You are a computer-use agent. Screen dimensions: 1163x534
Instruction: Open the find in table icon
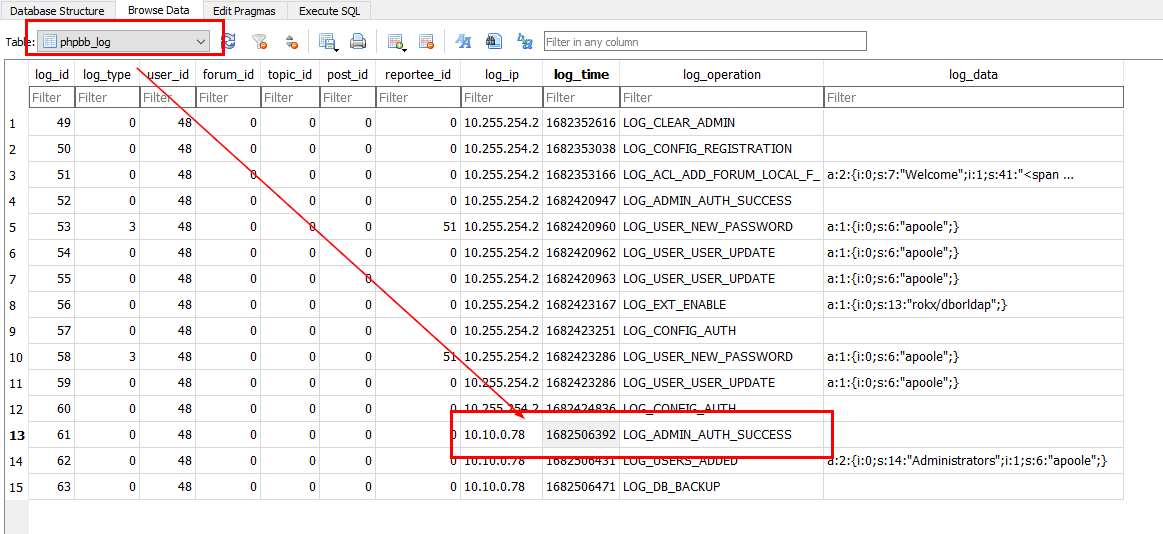tap(493, 42)
